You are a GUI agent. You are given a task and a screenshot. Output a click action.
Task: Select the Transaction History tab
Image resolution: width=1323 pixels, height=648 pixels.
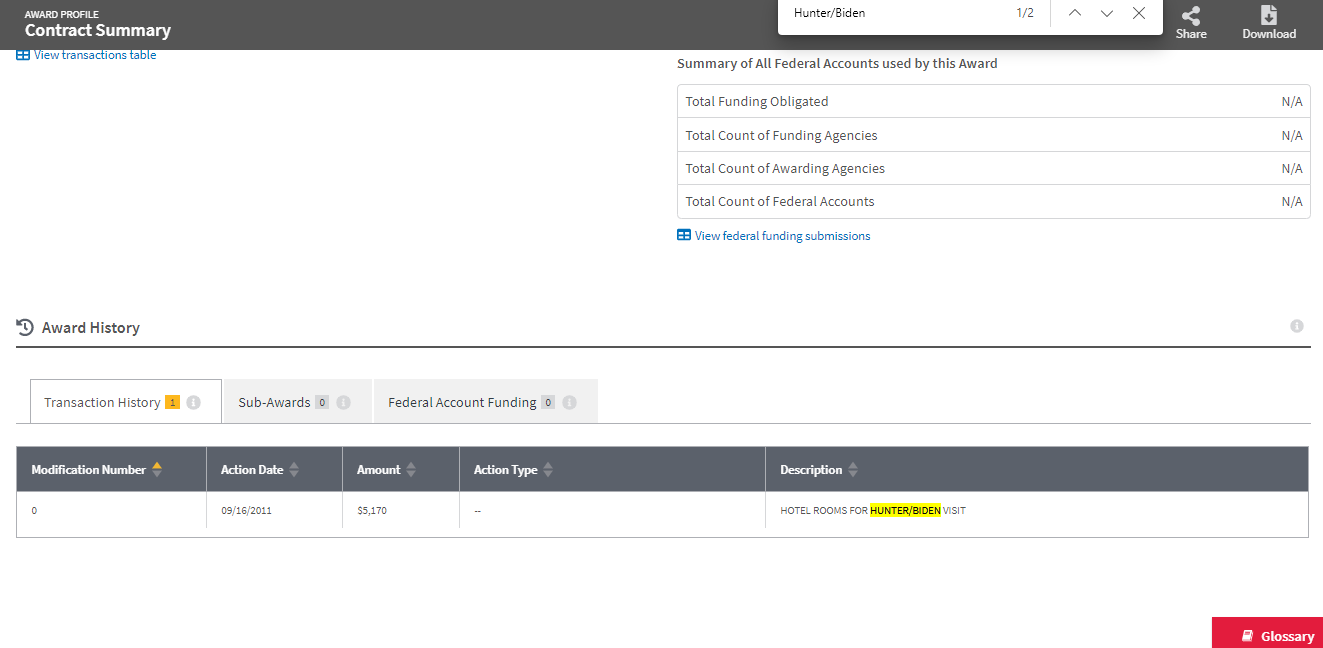click(102, 402)
